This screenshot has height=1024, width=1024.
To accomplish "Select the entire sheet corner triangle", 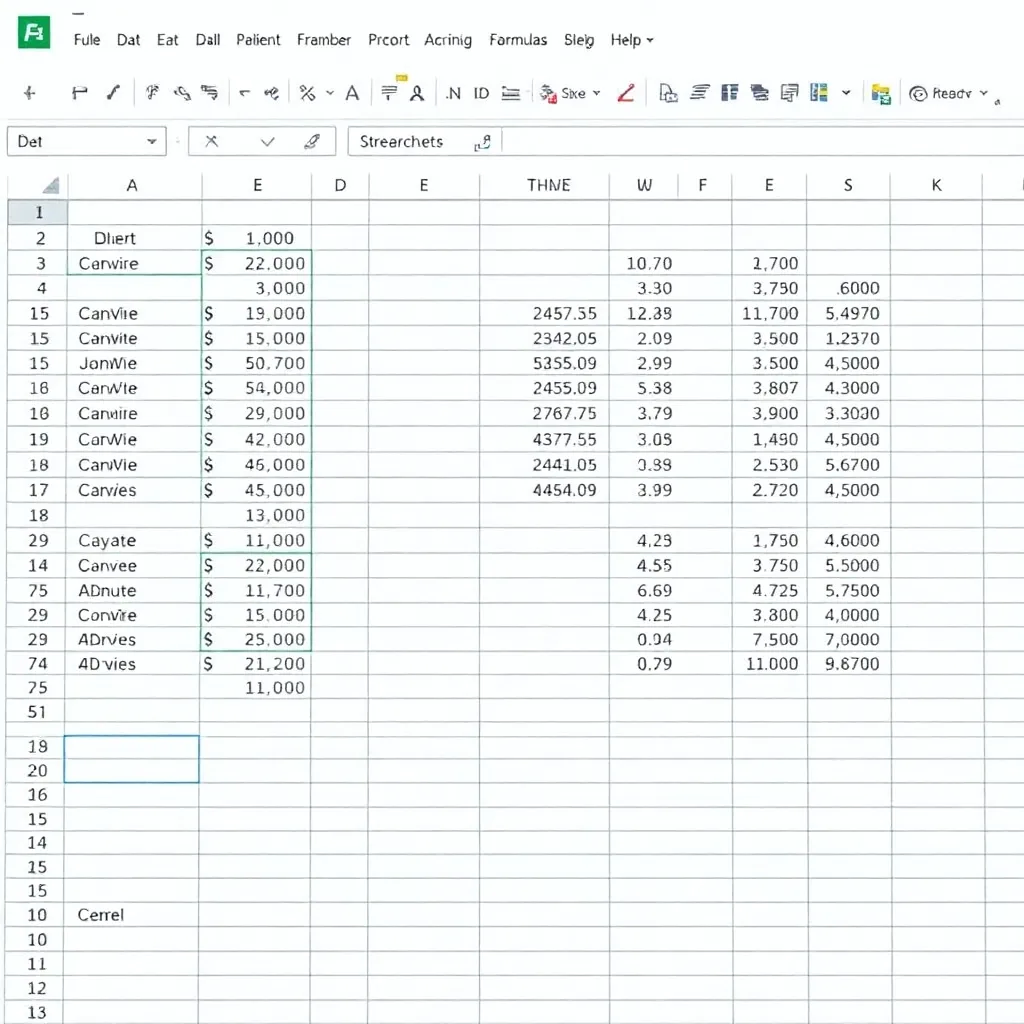I will point(49,185).
